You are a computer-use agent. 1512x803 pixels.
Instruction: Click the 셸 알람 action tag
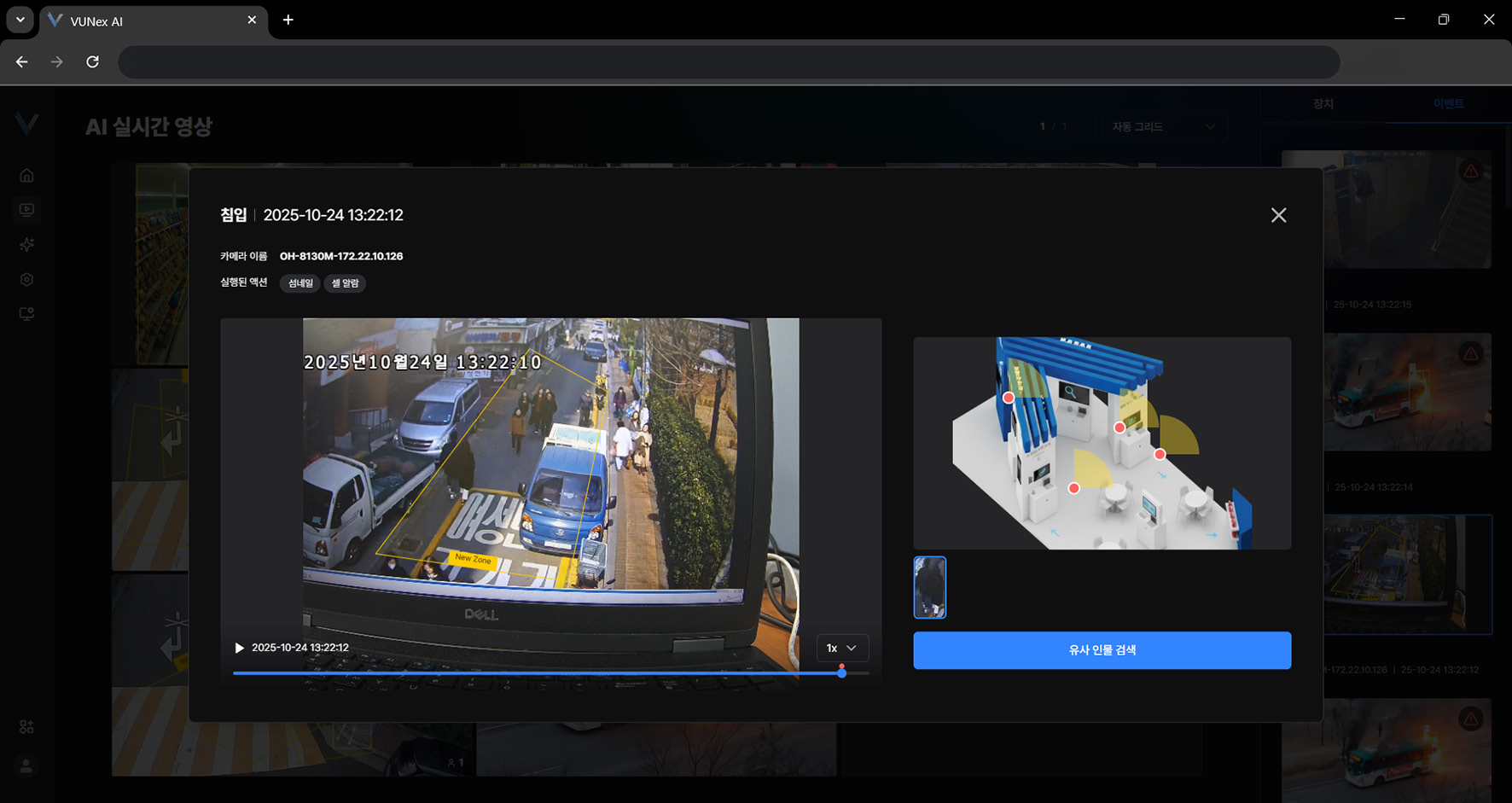pos(345,283)
